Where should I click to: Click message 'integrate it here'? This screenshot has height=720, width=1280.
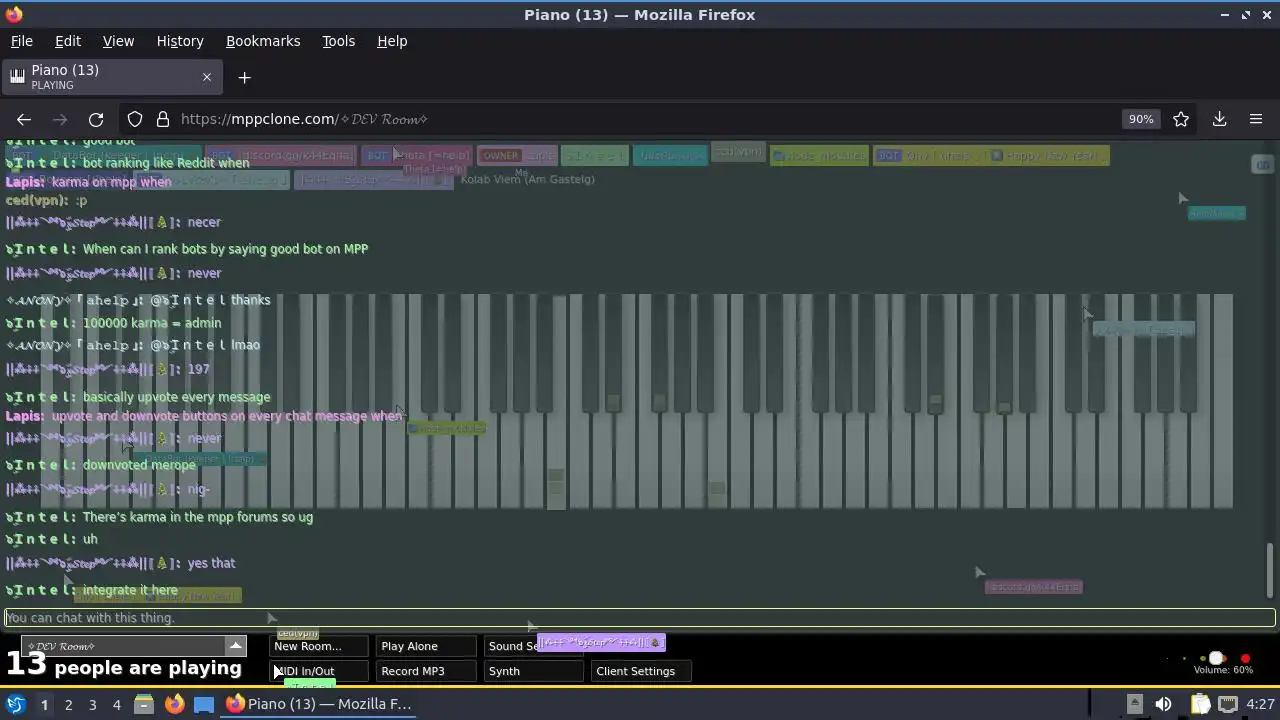click(130, 590)
